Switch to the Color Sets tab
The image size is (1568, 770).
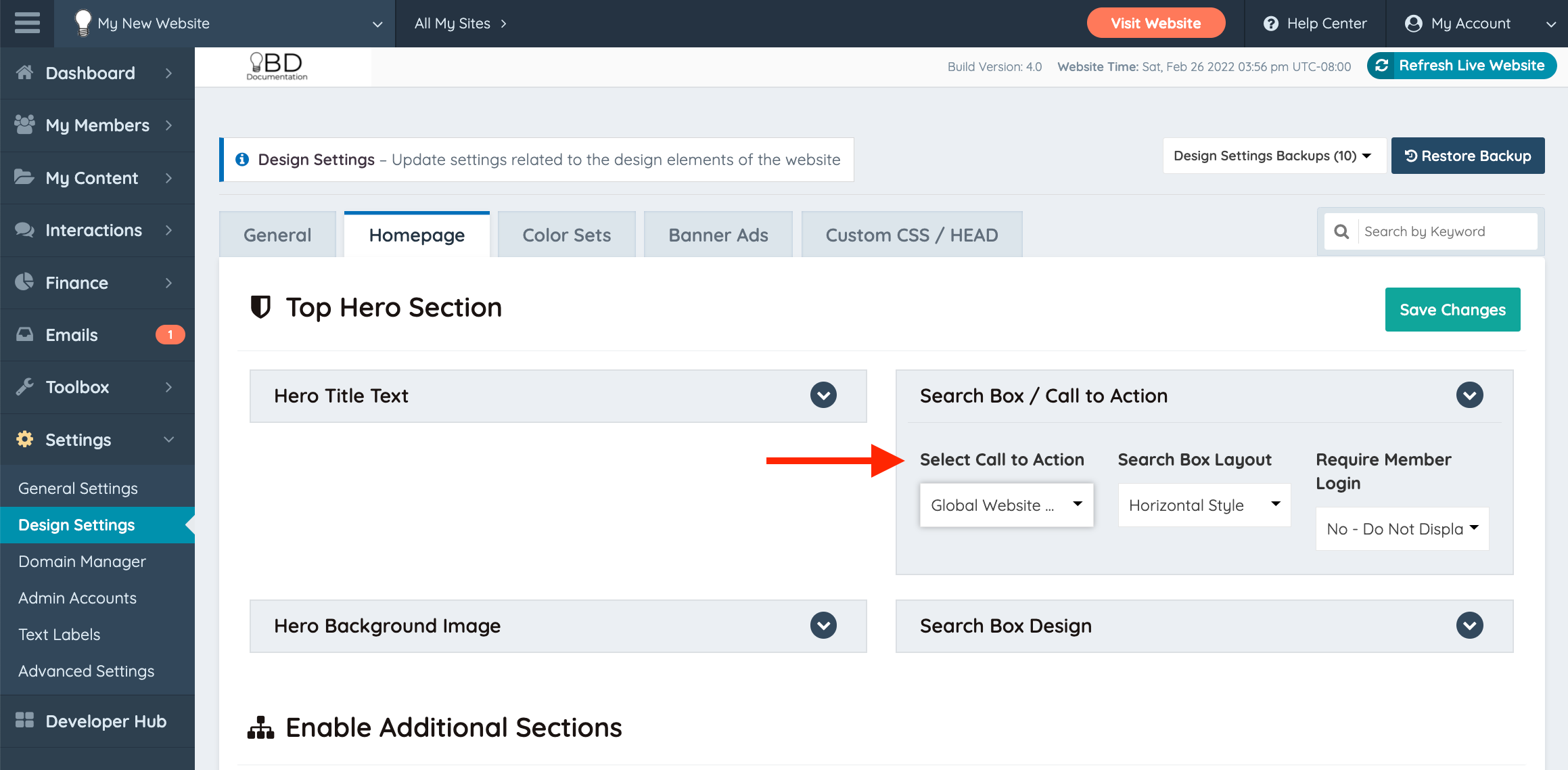pyautogui.click(x=566, y=235)
